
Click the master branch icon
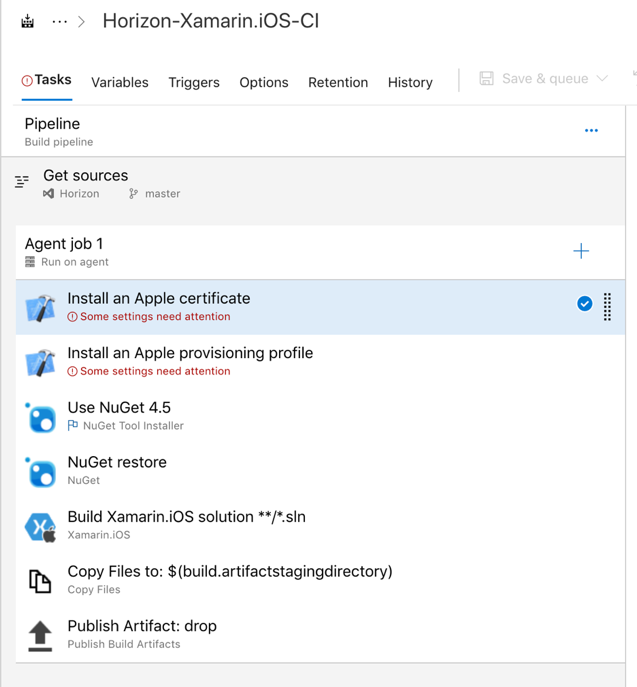(x=133, y=194)
